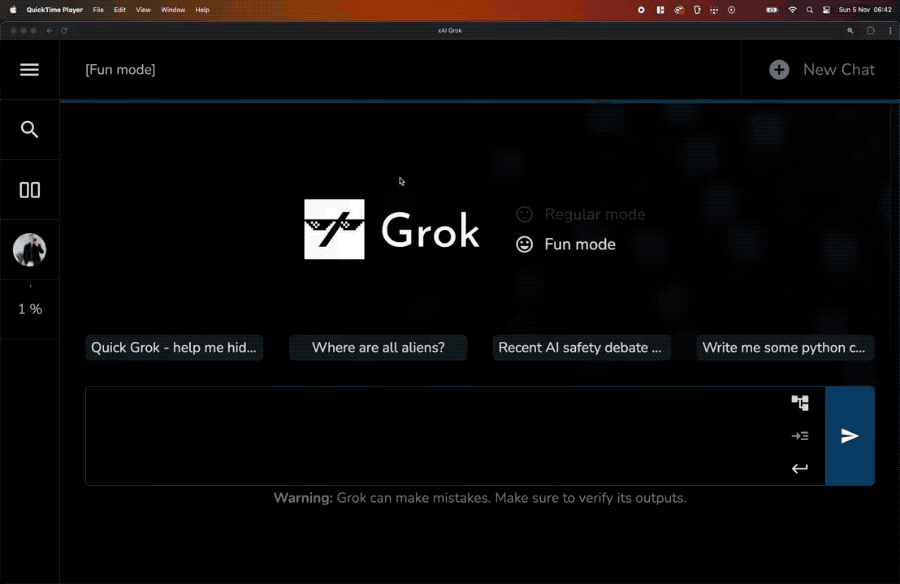The image size is (900, 584).
Task: Click the screen recording indicator in menu bar
Action: pyautogui.click(x=641, y=10)
